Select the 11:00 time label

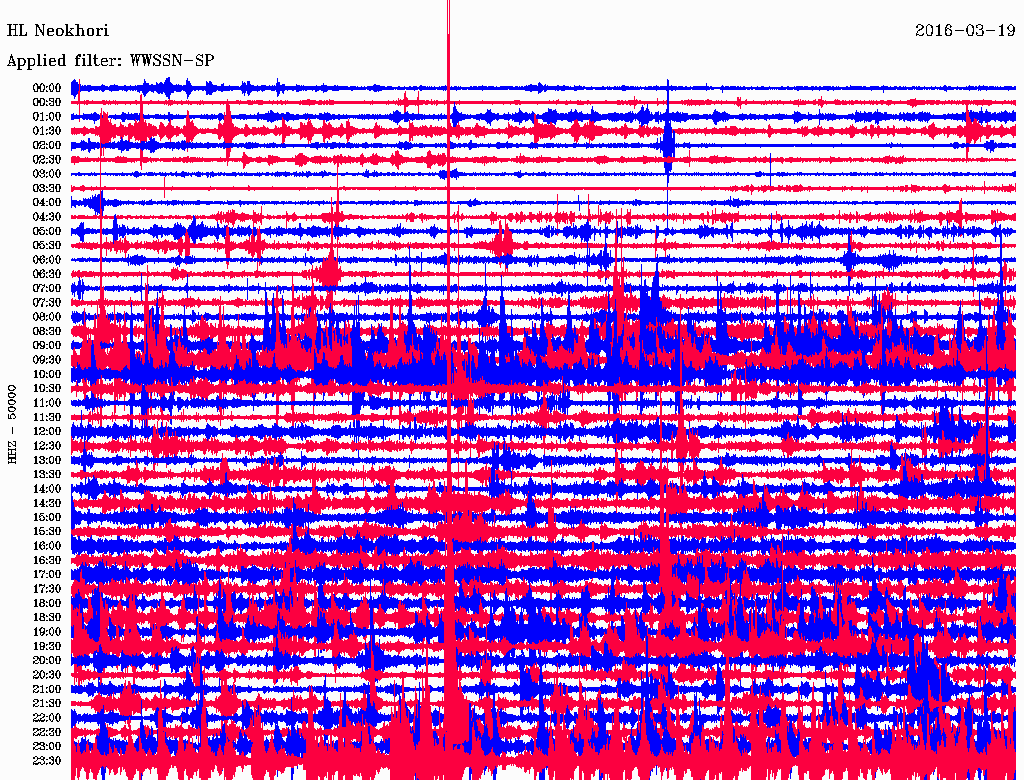coord(47,402)
